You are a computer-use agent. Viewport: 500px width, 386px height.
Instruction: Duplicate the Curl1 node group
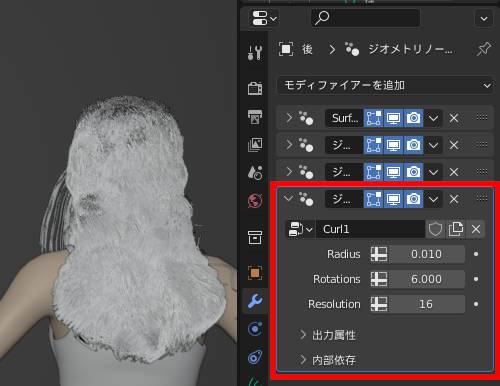(x=455, y=229)
